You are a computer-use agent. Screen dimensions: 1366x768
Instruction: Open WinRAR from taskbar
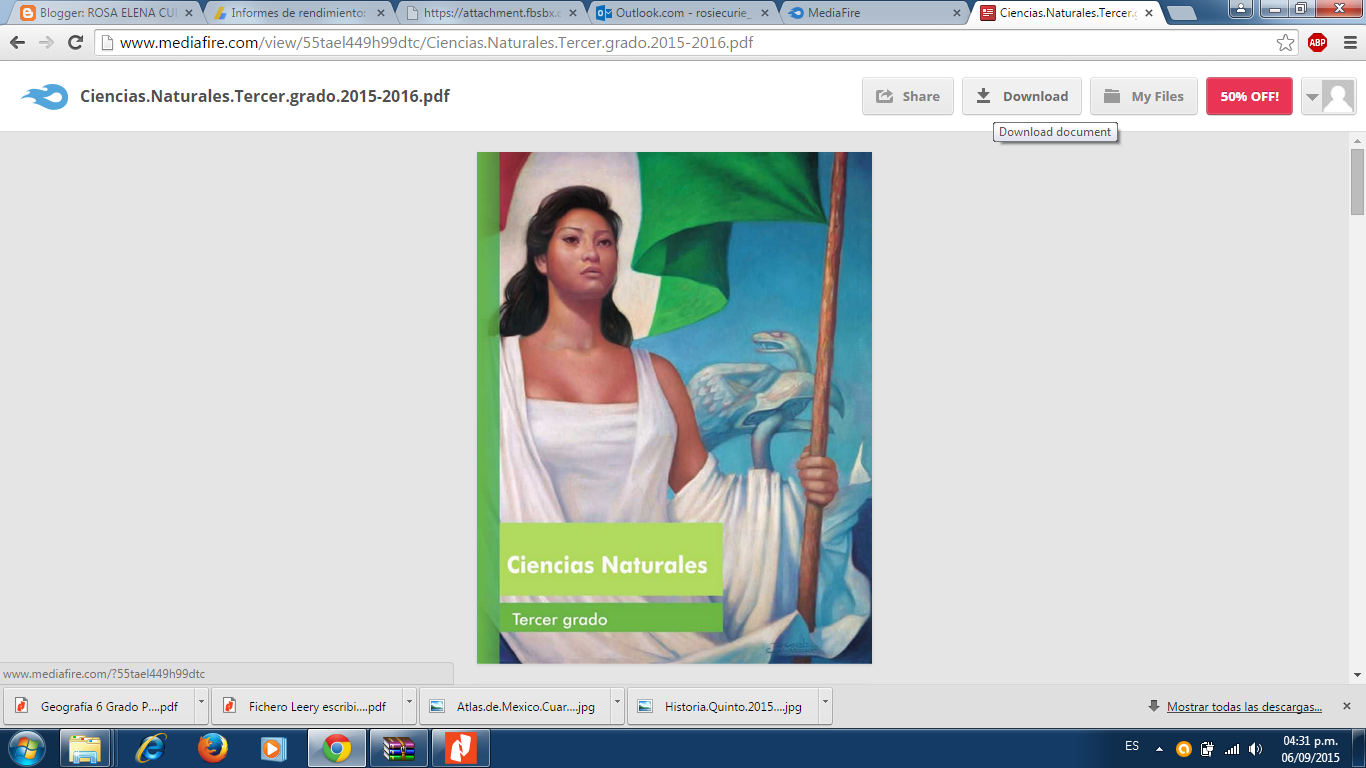point(398,748)
